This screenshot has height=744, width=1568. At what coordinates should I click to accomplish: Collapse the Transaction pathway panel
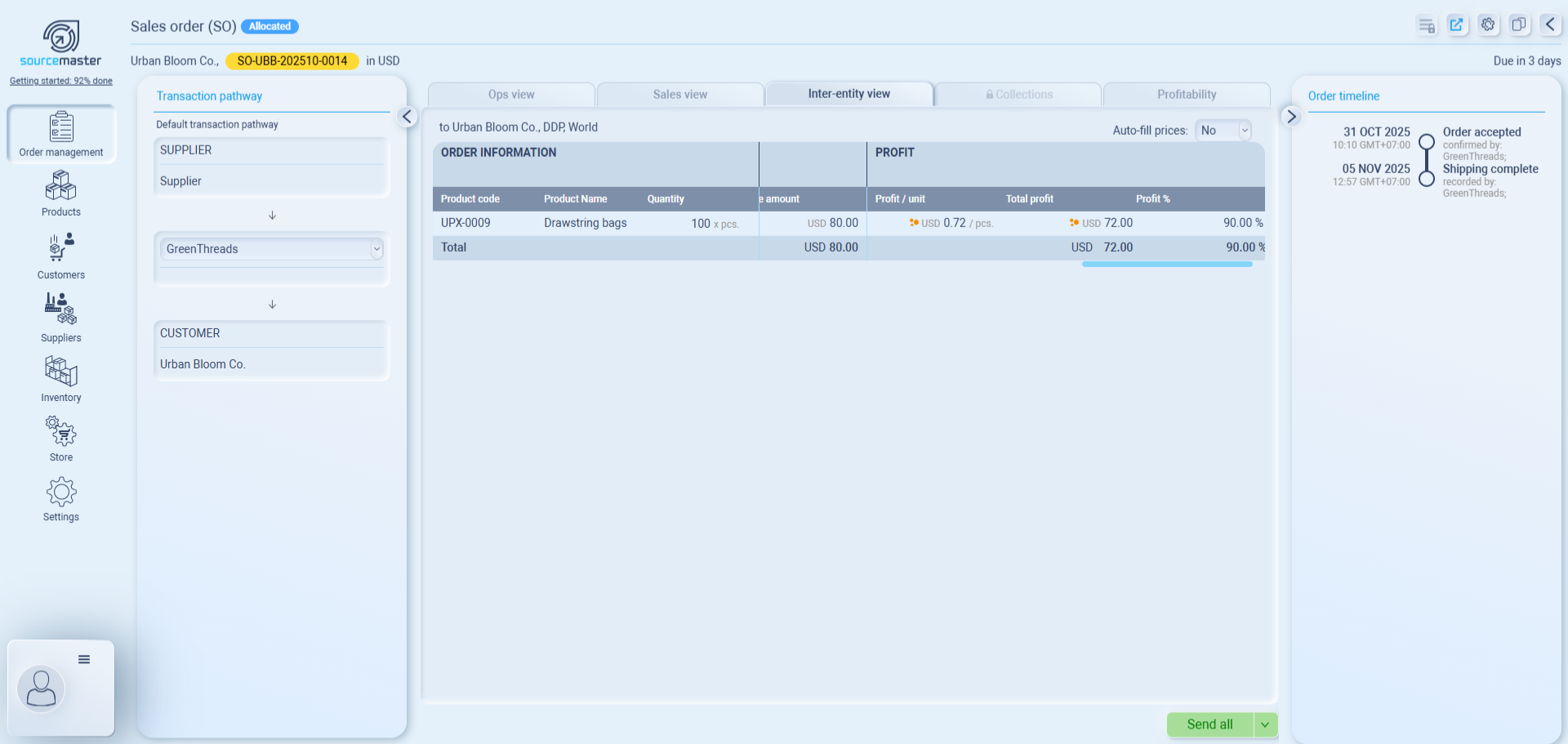pos(407,117)
